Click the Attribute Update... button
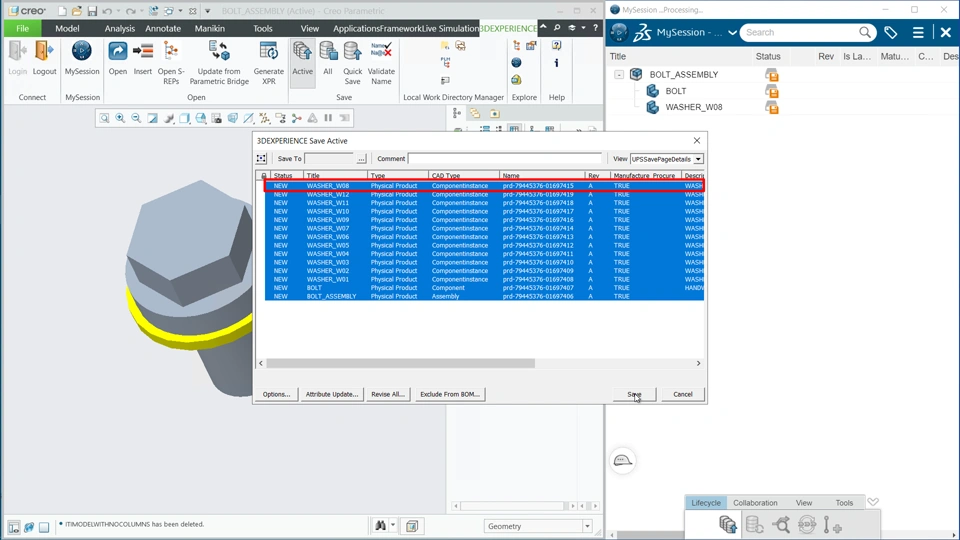 [x=332, y=394]
